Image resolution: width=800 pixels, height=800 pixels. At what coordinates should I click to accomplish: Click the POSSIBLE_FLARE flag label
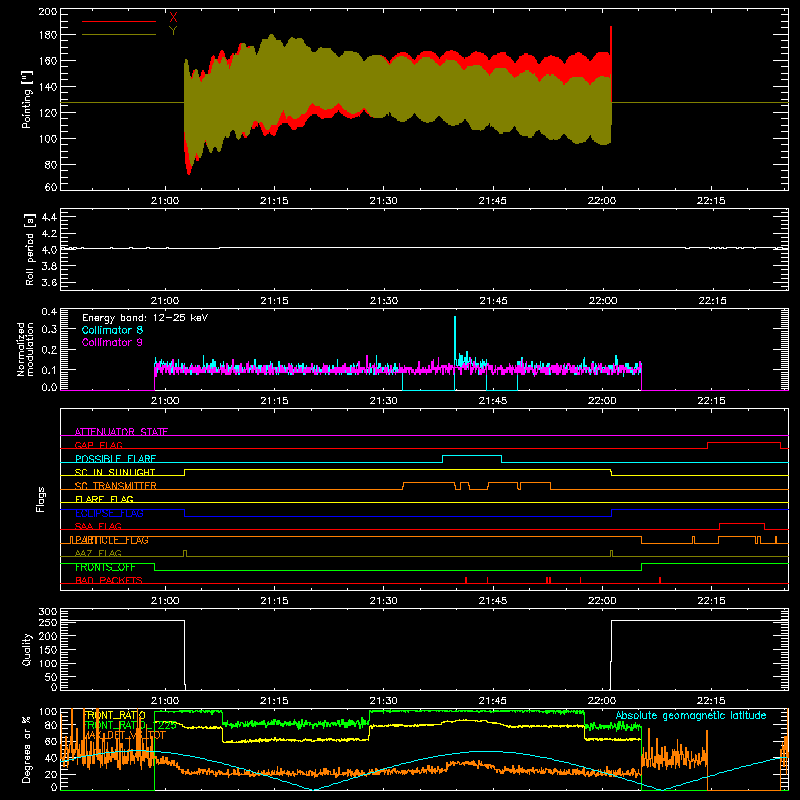coord(115,459)
